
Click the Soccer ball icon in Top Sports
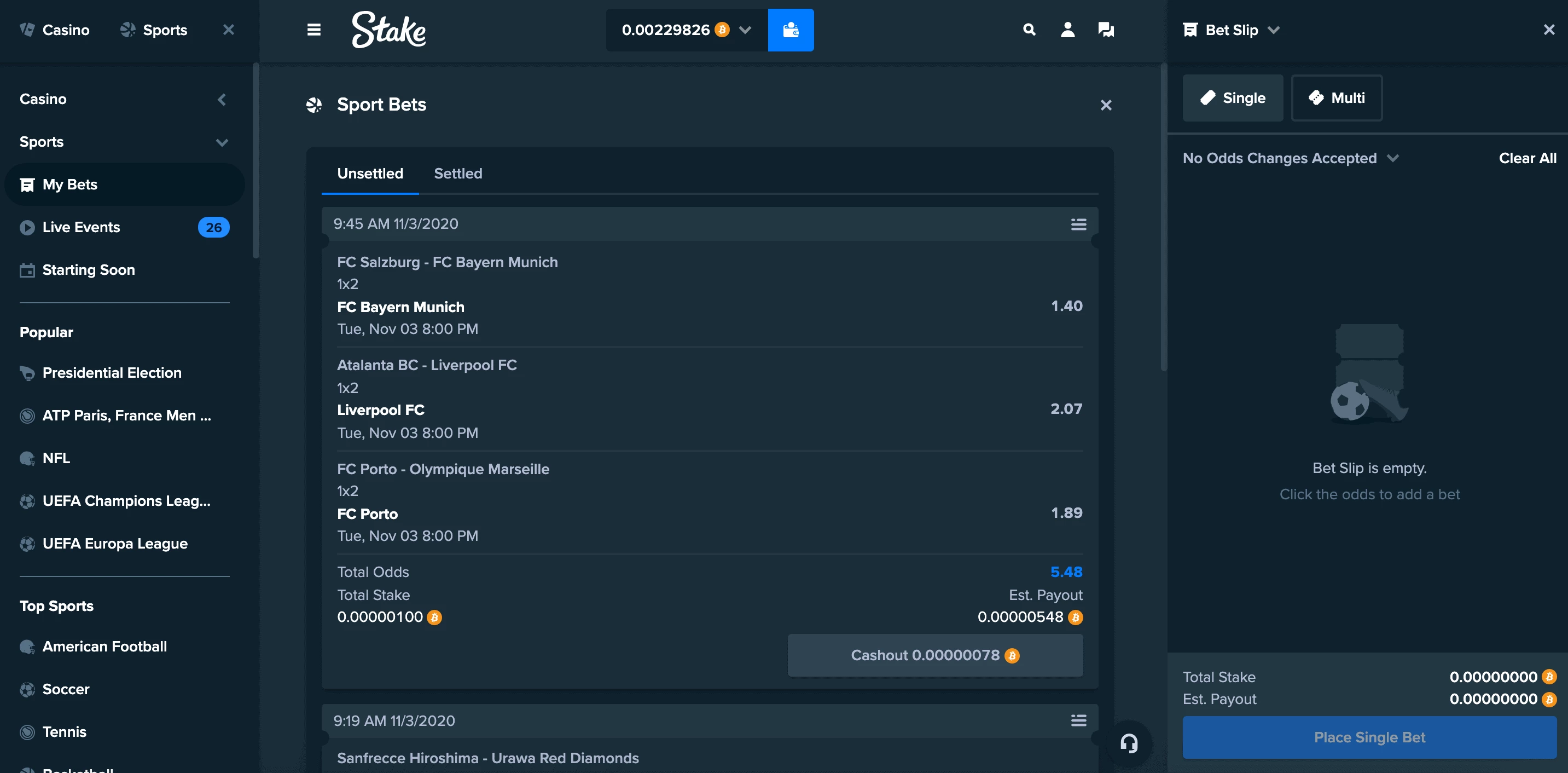27,689
